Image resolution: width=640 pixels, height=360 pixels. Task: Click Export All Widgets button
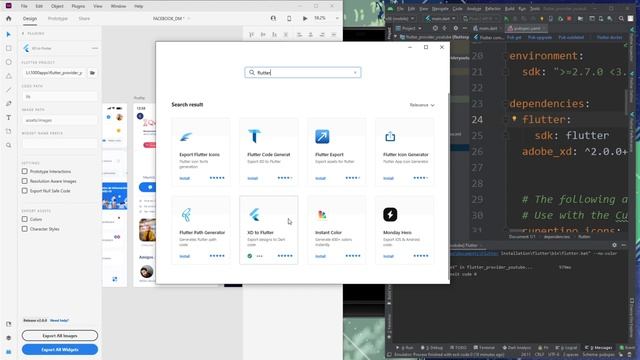(60, 350)
